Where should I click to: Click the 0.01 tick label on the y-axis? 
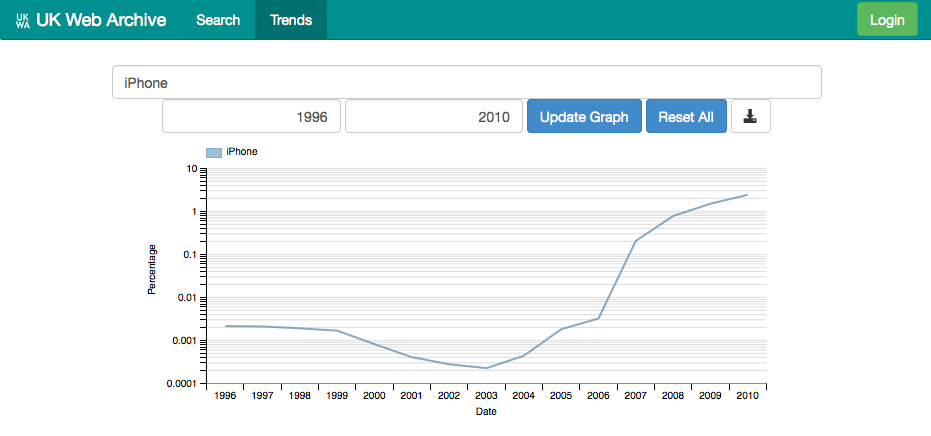point(188,298)
